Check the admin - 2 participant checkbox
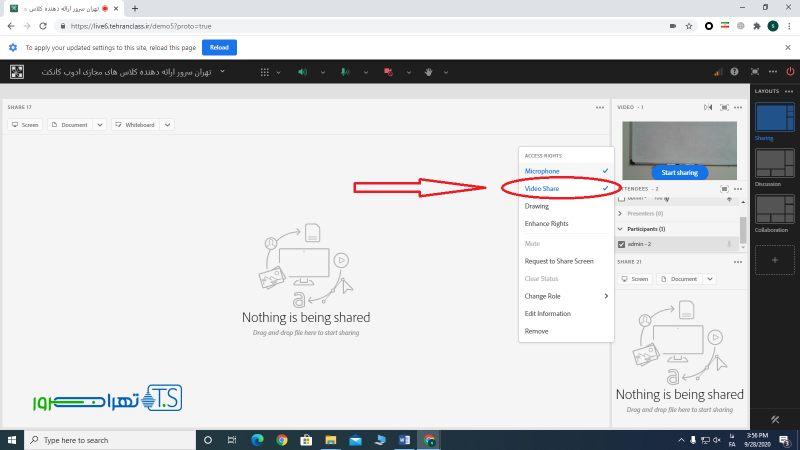800x450 pixels. pyautogui.click(x=622, y=244)
